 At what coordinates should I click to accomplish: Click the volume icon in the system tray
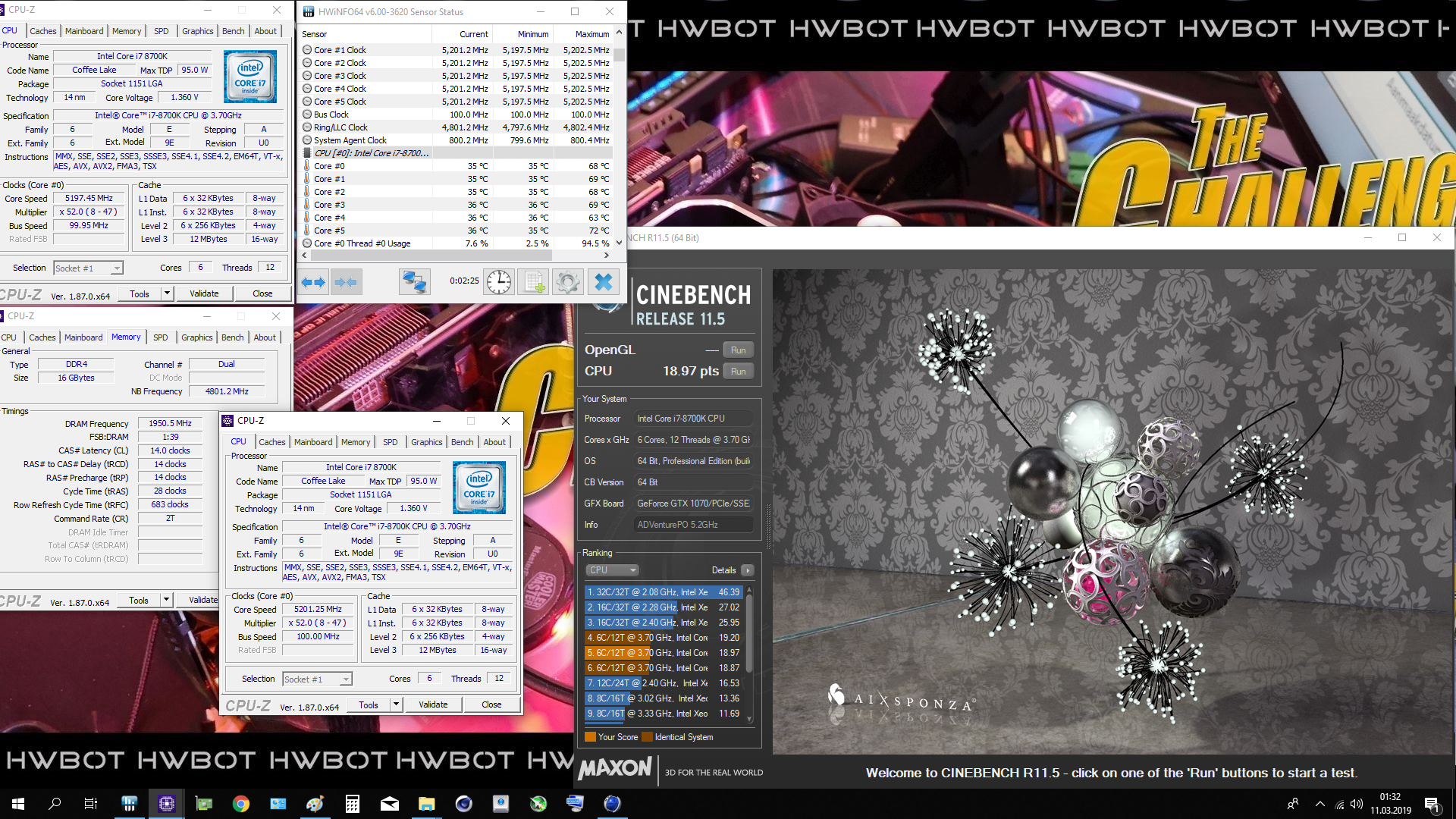click(1357, 804)
